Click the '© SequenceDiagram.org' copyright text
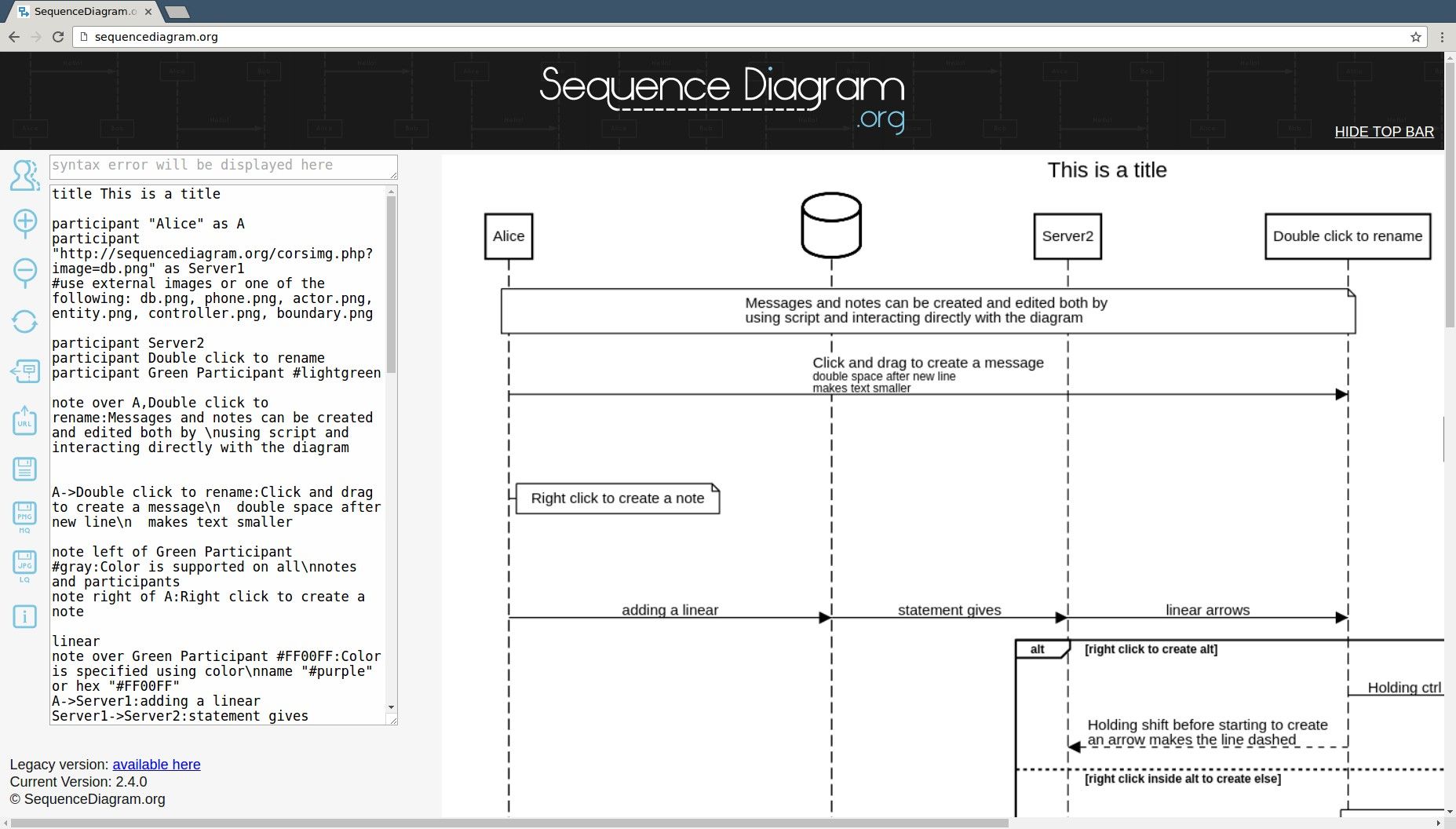The height and width of the screenshot is (829, 1456). tap(87, 799)
